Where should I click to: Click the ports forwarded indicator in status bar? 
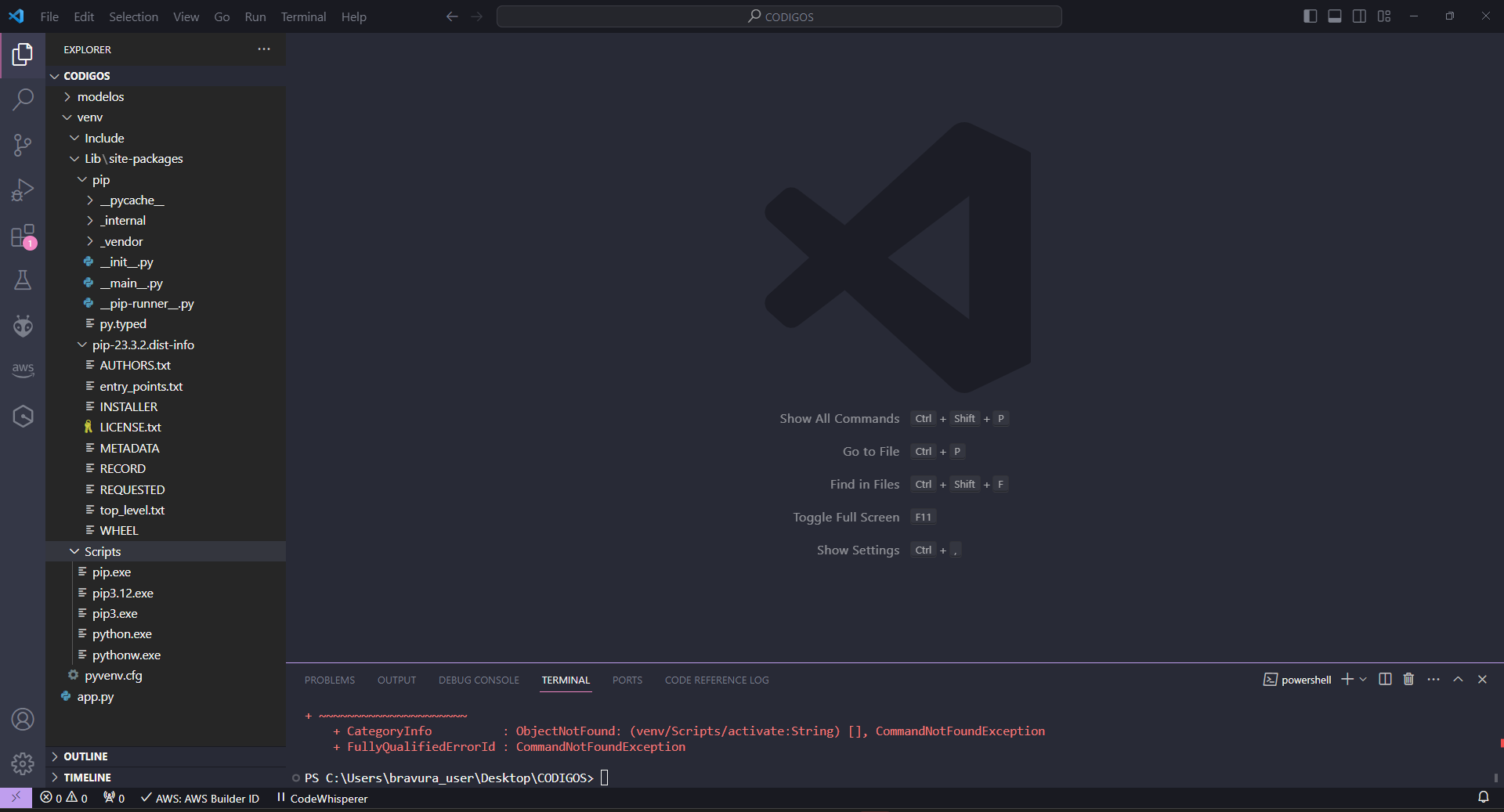(114, 798)
